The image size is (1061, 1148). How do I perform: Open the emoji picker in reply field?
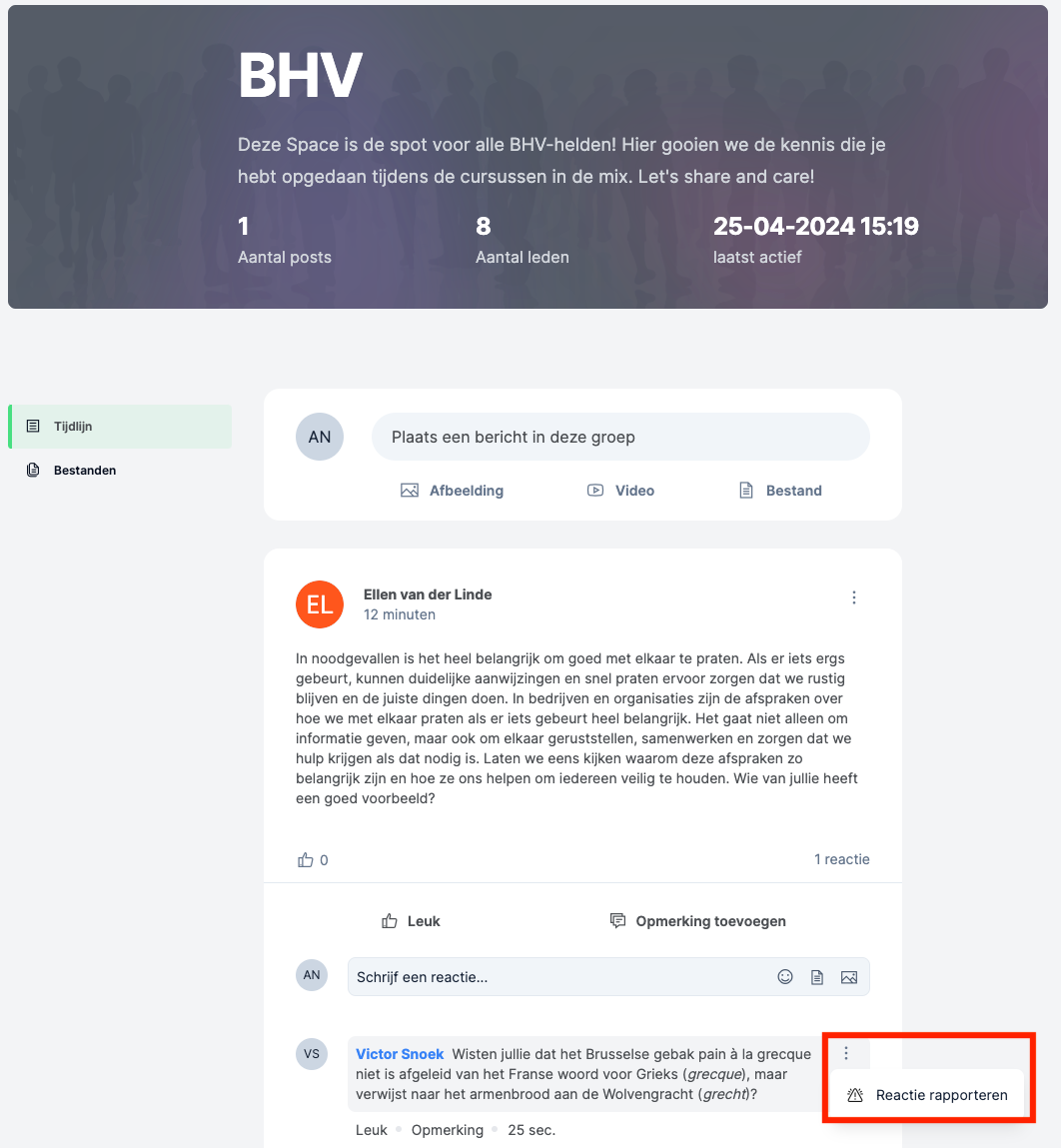tap(785, 977)
